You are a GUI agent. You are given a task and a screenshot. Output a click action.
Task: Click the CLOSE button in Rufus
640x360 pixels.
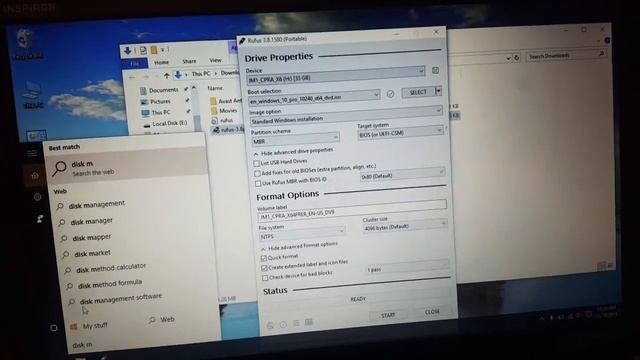[432, 312]
